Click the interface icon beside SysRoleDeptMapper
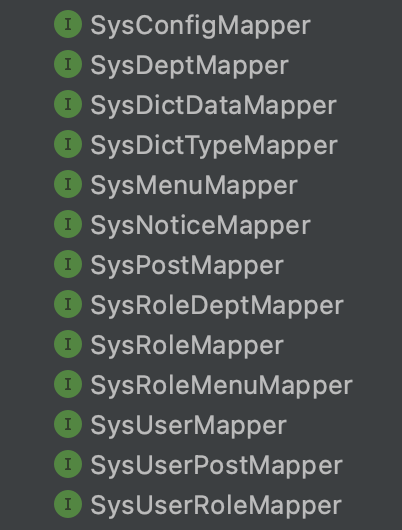 click(x=68, y=304)
